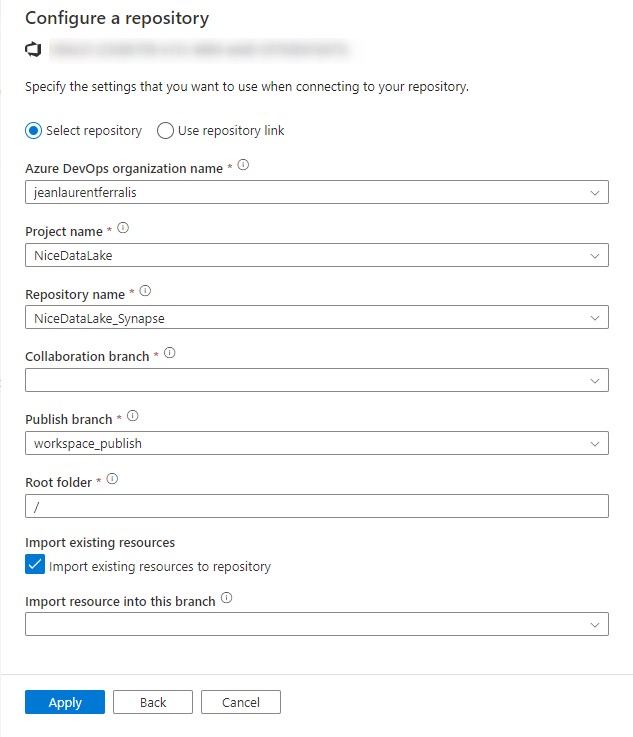Image resolution: width=633 pixels, height=737 pixels.
Task: Open the organization name dropdown jeanlaurentferralis
Action: point(317,192)
